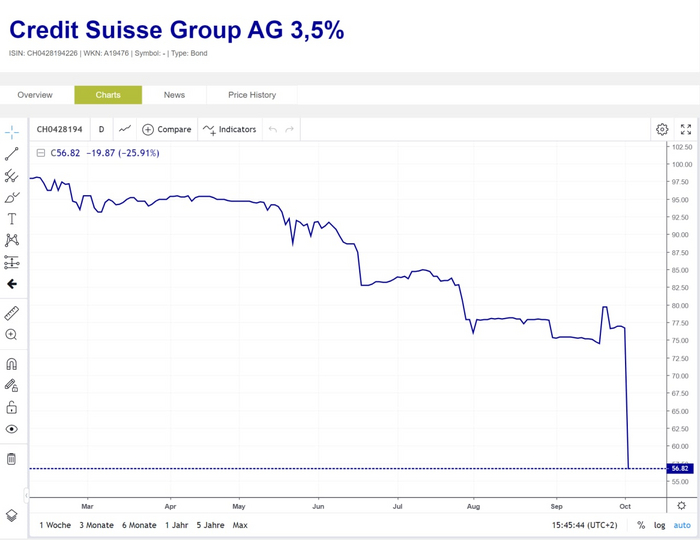The height and width of the screenshot is (540, 700).
Task: Toggle magnet mode on
Action: tap(12, 364)
